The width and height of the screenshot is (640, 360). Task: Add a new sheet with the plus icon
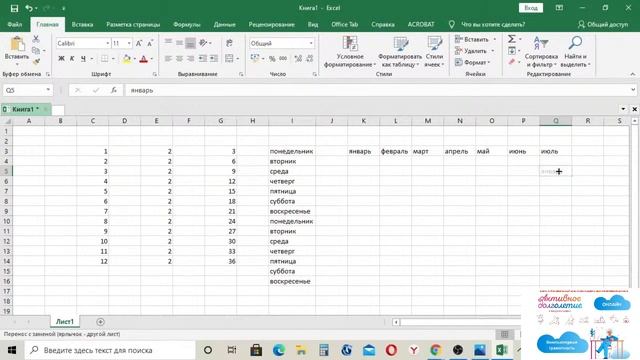click(100, 322)
